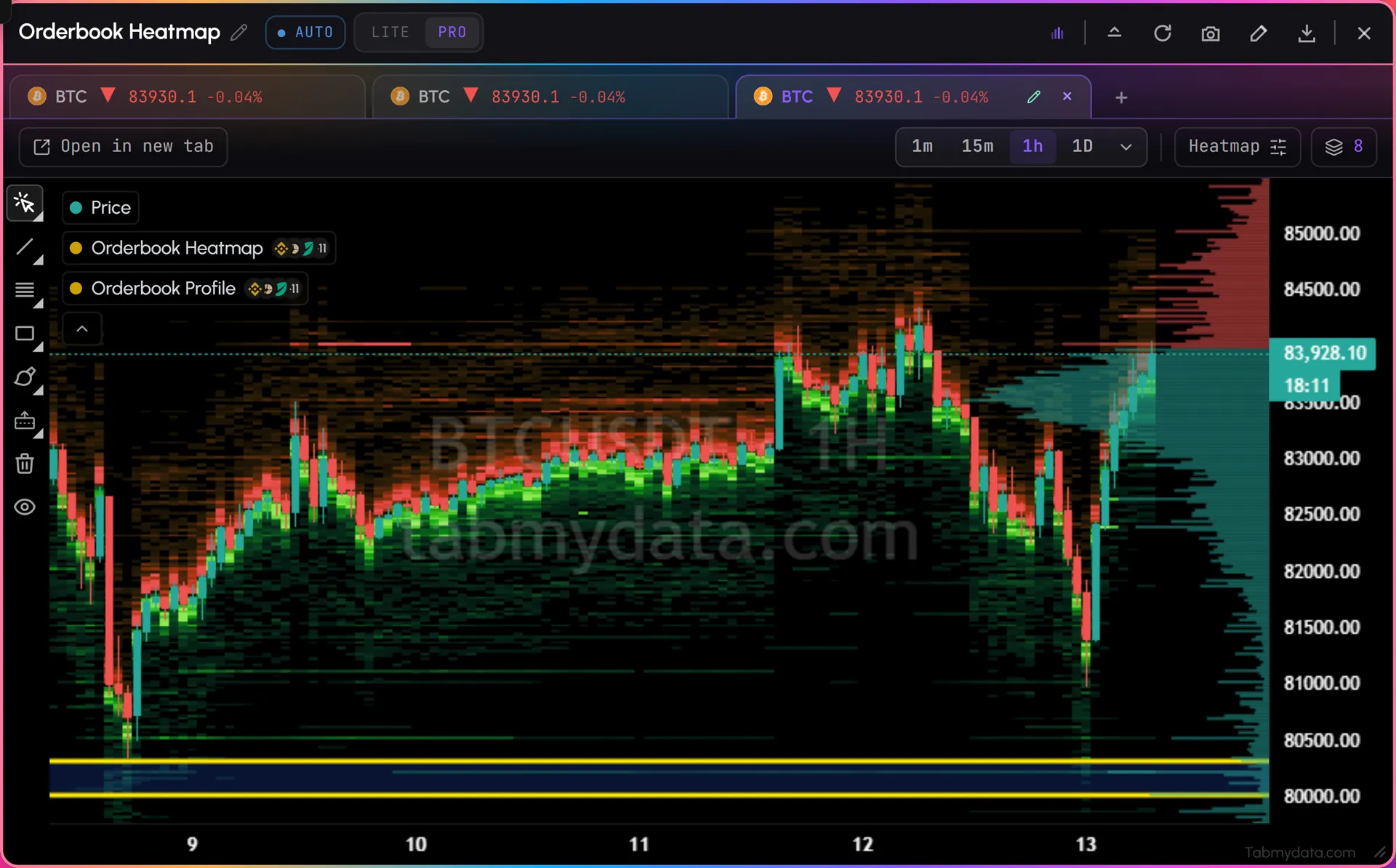This screenshot has height=868, width=1396.
Task: Open Heatmap settings button
Action: coord(1237,147)
